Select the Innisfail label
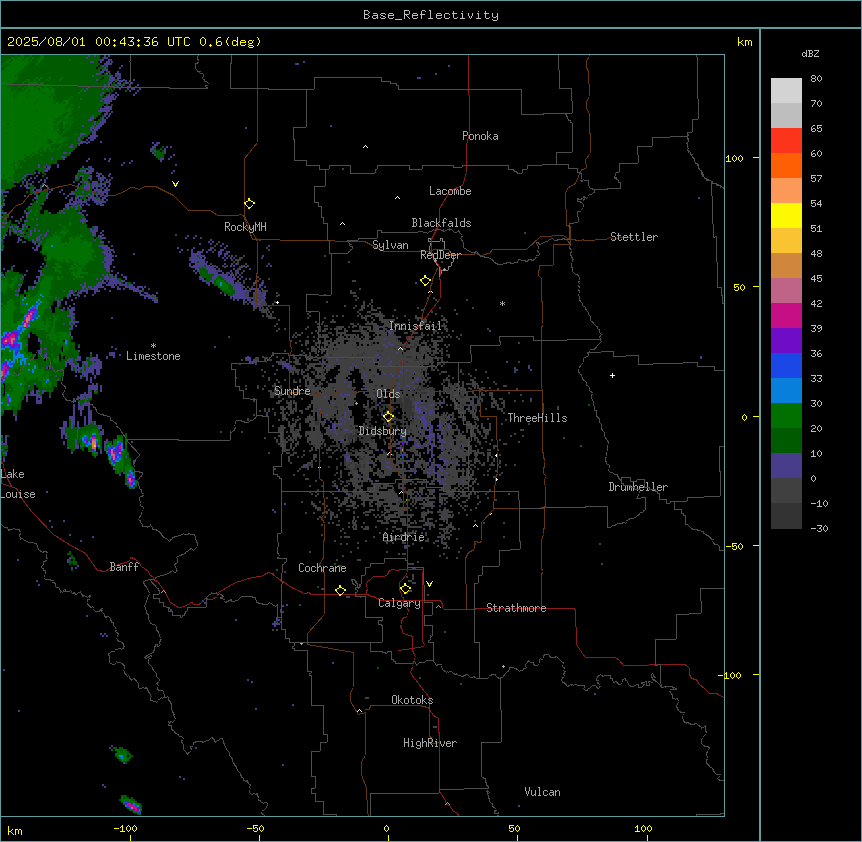 415,326
